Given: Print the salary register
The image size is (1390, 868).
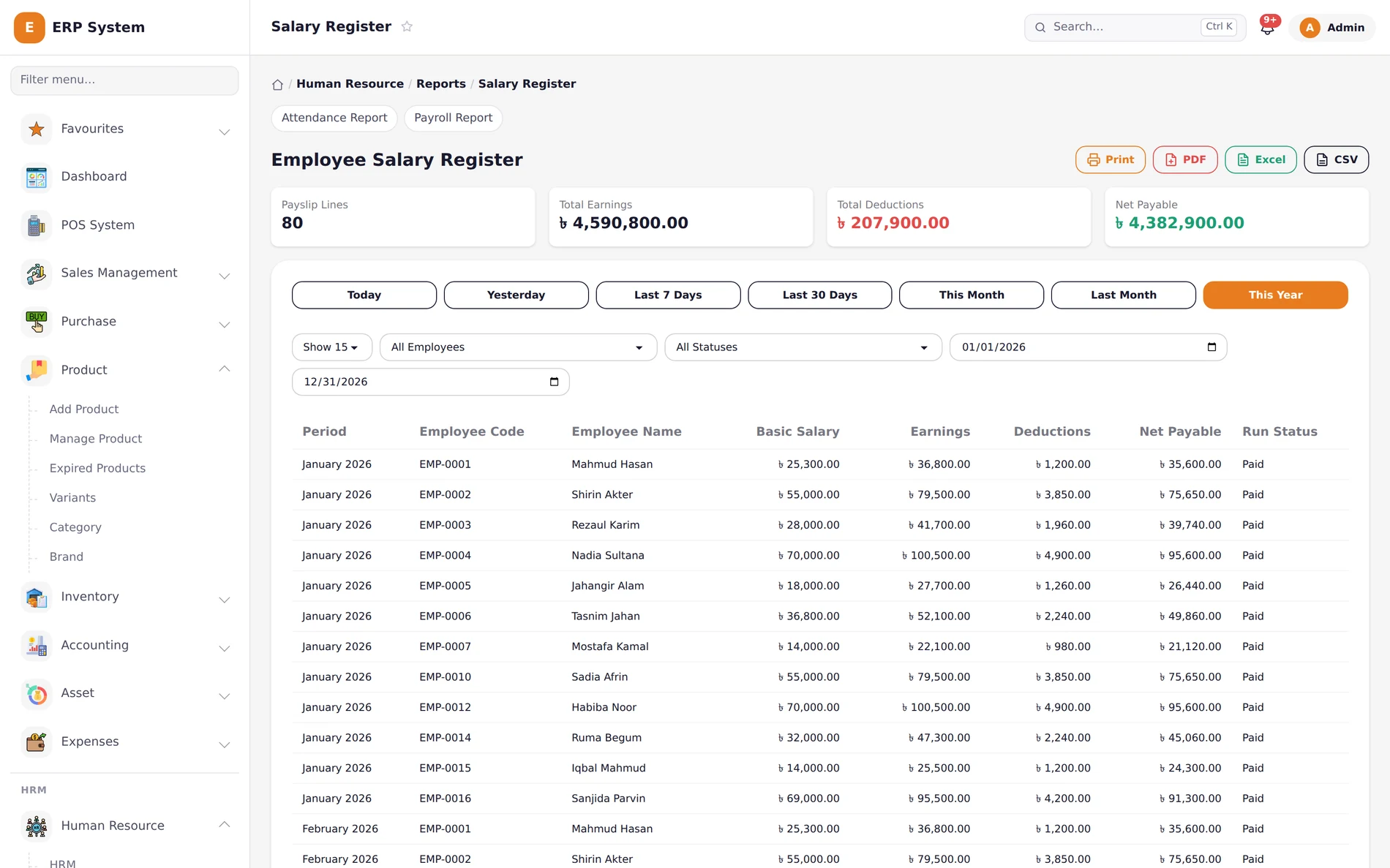Looking at the screenshot, I should pos(1111,160).
